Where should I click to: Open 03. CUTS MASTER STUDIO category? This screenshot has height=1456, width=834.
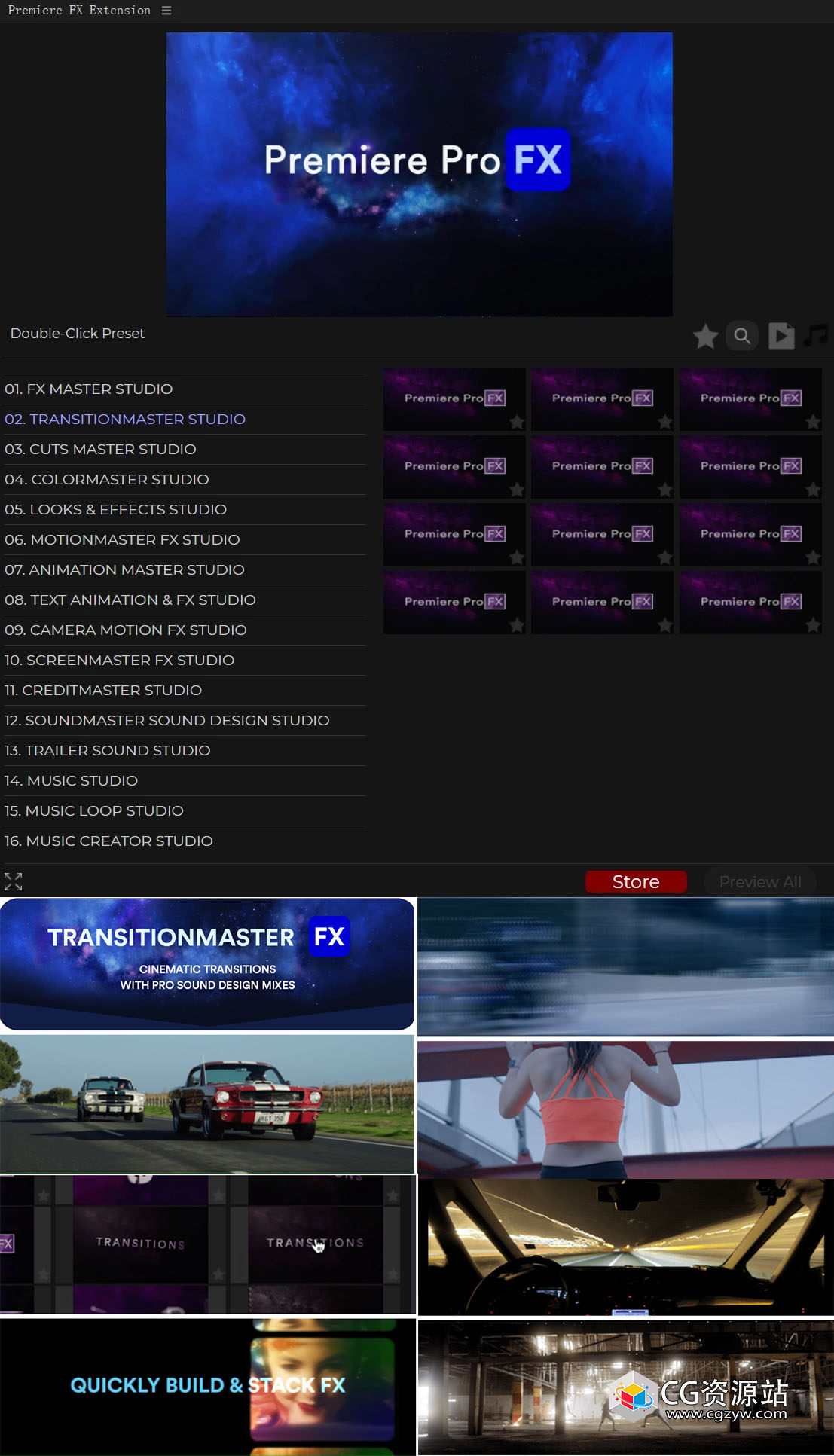185,449
